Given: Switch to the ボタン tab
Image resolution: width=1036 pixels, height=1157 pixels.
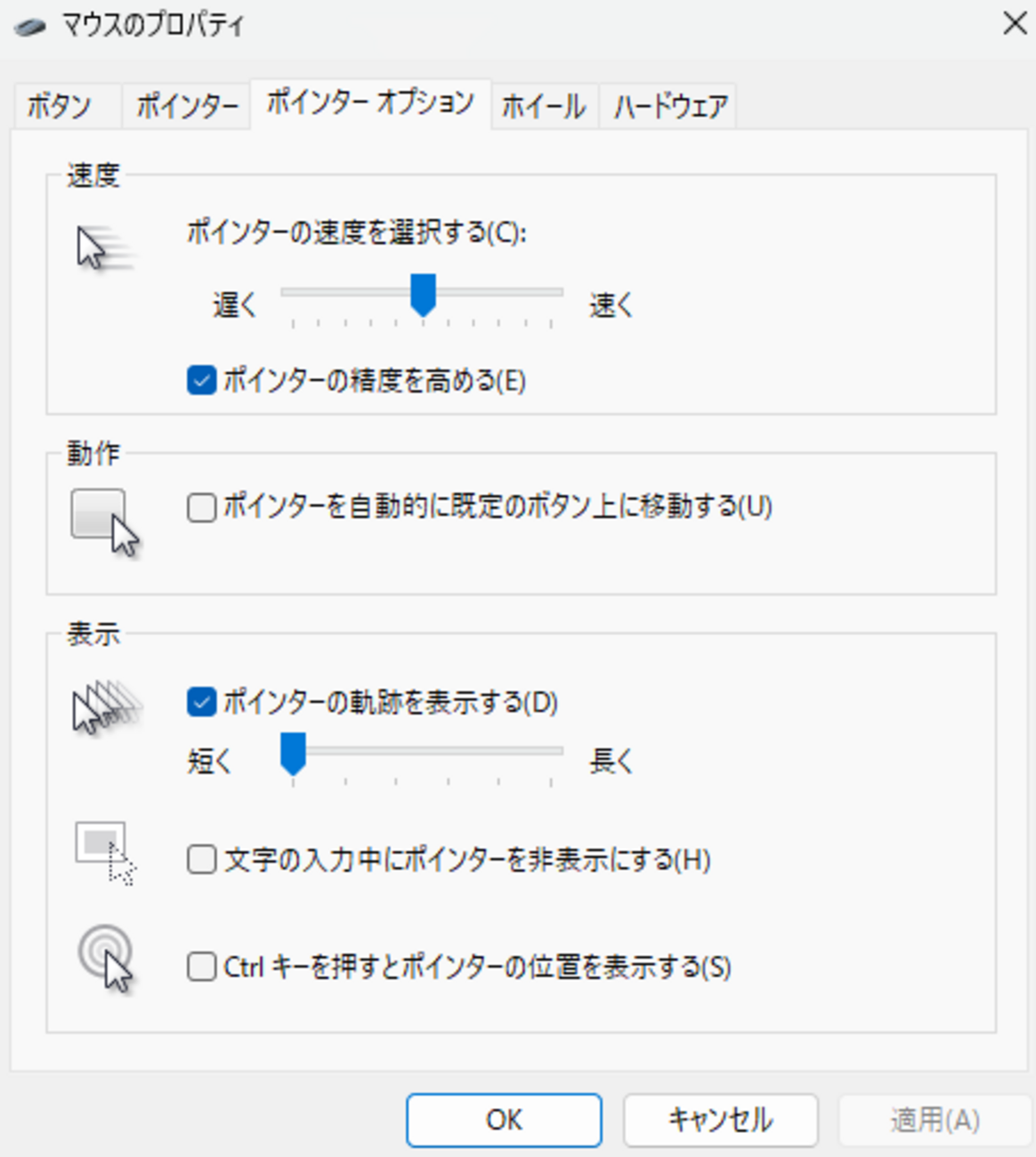Looking at the screenshot, I should coord(60,107).
